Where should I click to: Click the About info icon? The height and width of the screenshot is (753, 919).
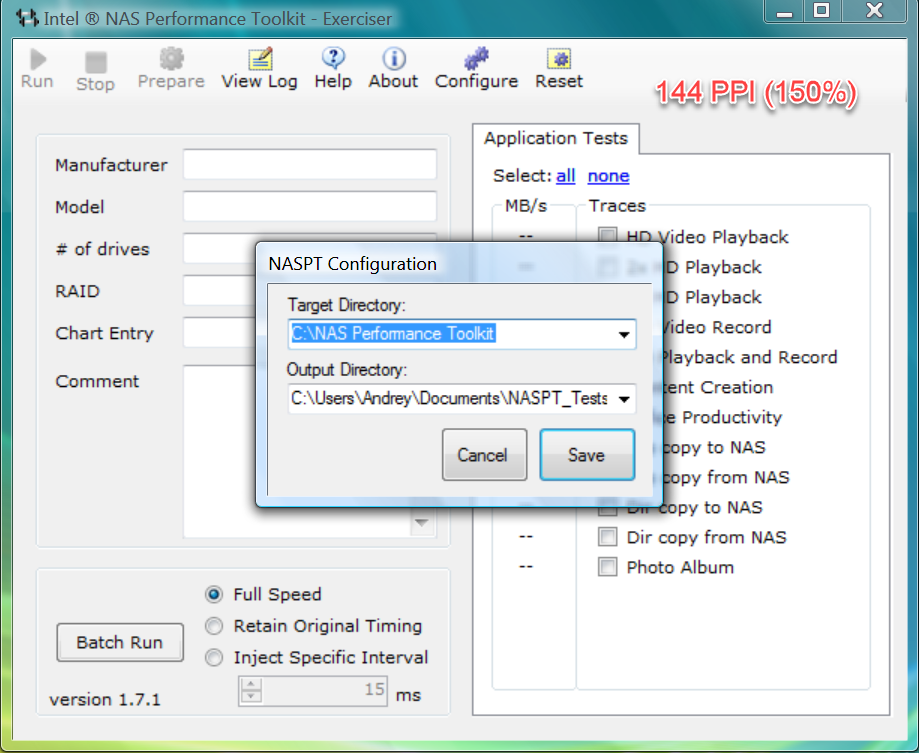[x=393, y=60]
